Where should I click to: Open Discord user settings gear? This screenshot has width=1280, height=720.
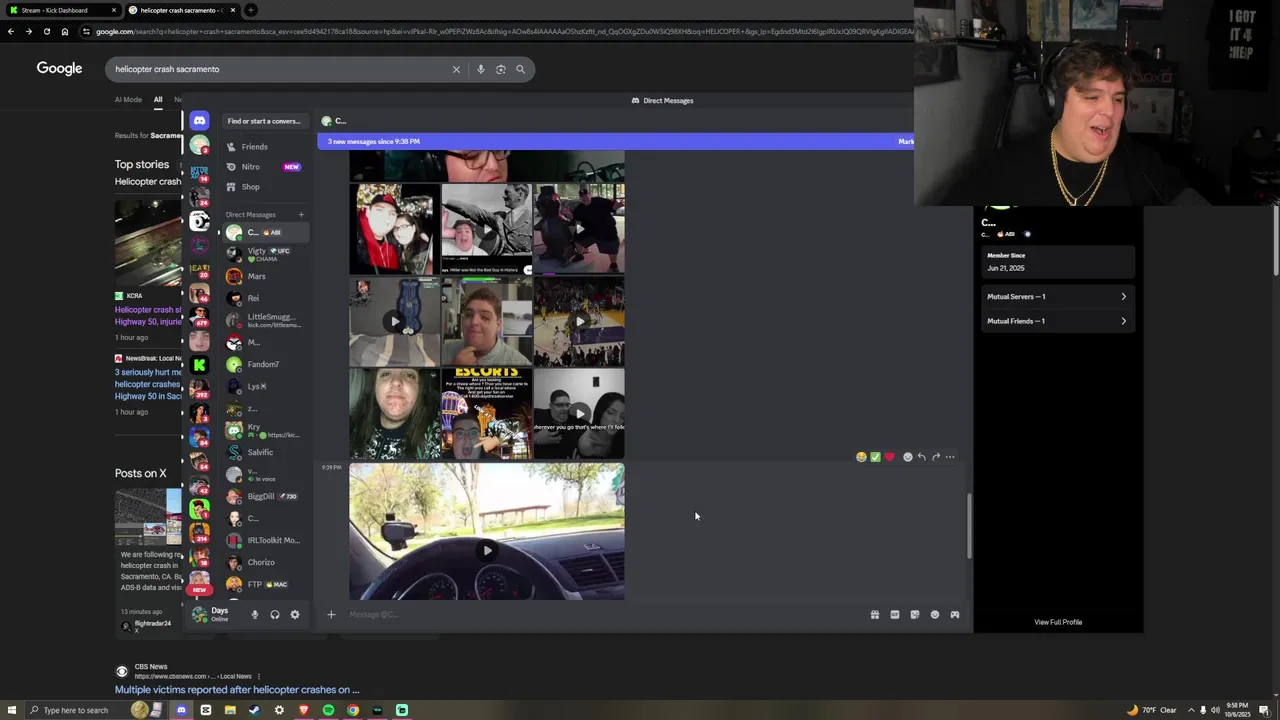click(295, 615)
